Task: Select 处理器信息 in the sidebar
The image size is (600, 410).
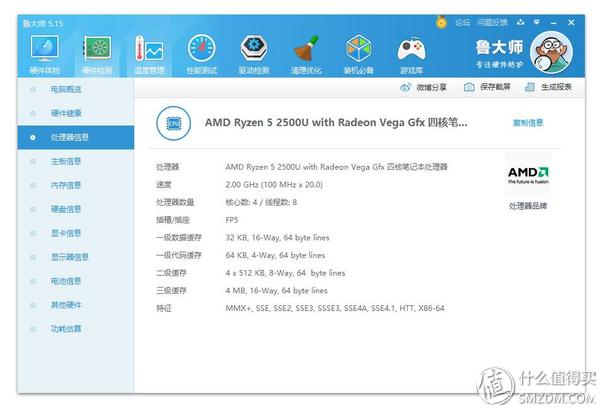Action: pos(76,137)
